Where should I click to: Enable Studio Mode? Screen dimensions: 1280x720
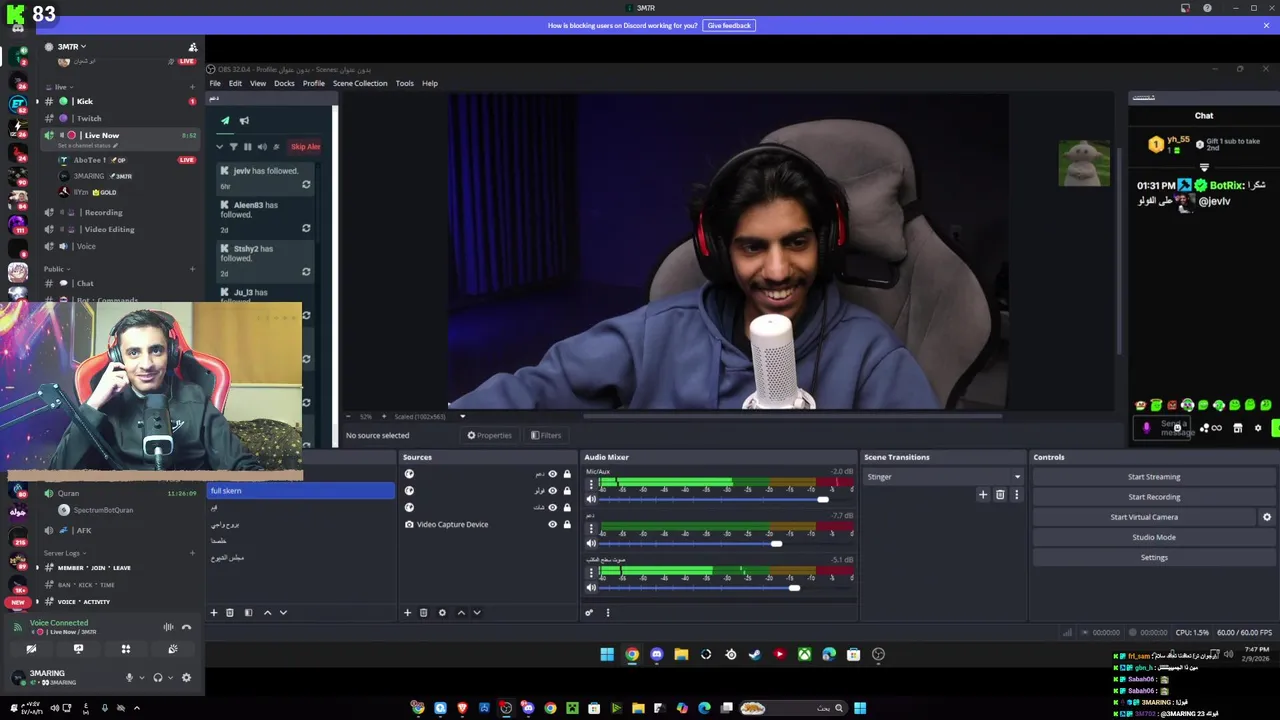[1154, 537]
